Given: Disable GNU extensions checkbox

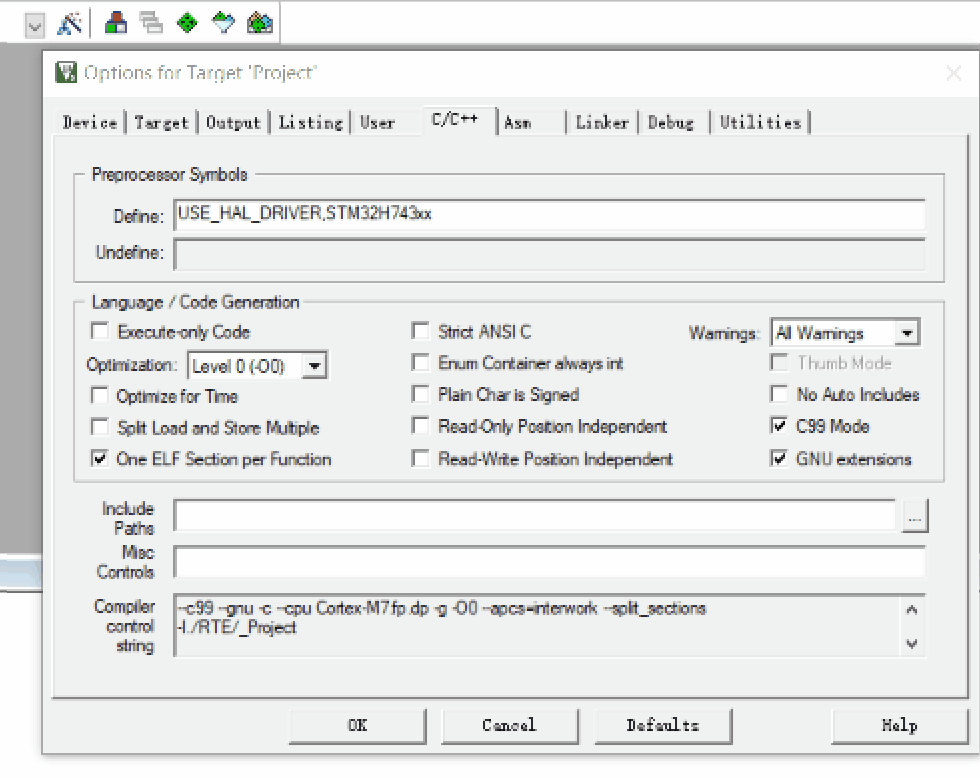Looking at the screenshot, I should point(779,459).
